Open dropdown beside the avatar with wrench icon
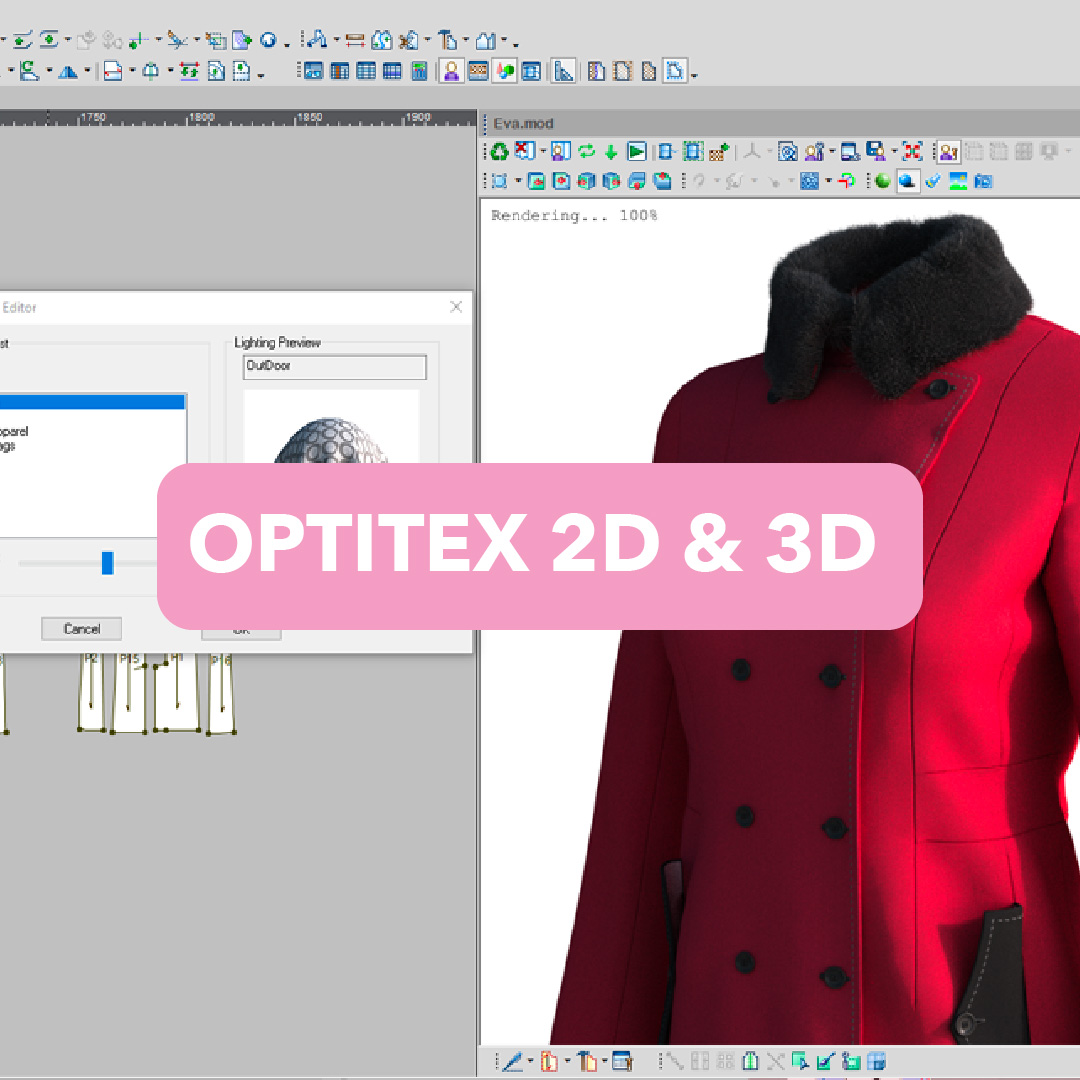Viewport: 1080px width, 1080px height. coord(832,152)
